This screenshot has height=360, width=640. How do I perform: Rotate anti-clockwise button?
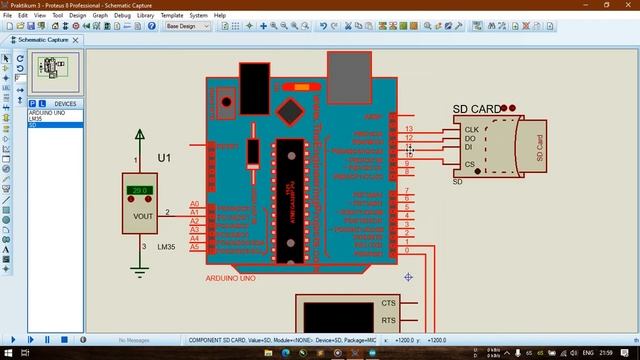20,68
